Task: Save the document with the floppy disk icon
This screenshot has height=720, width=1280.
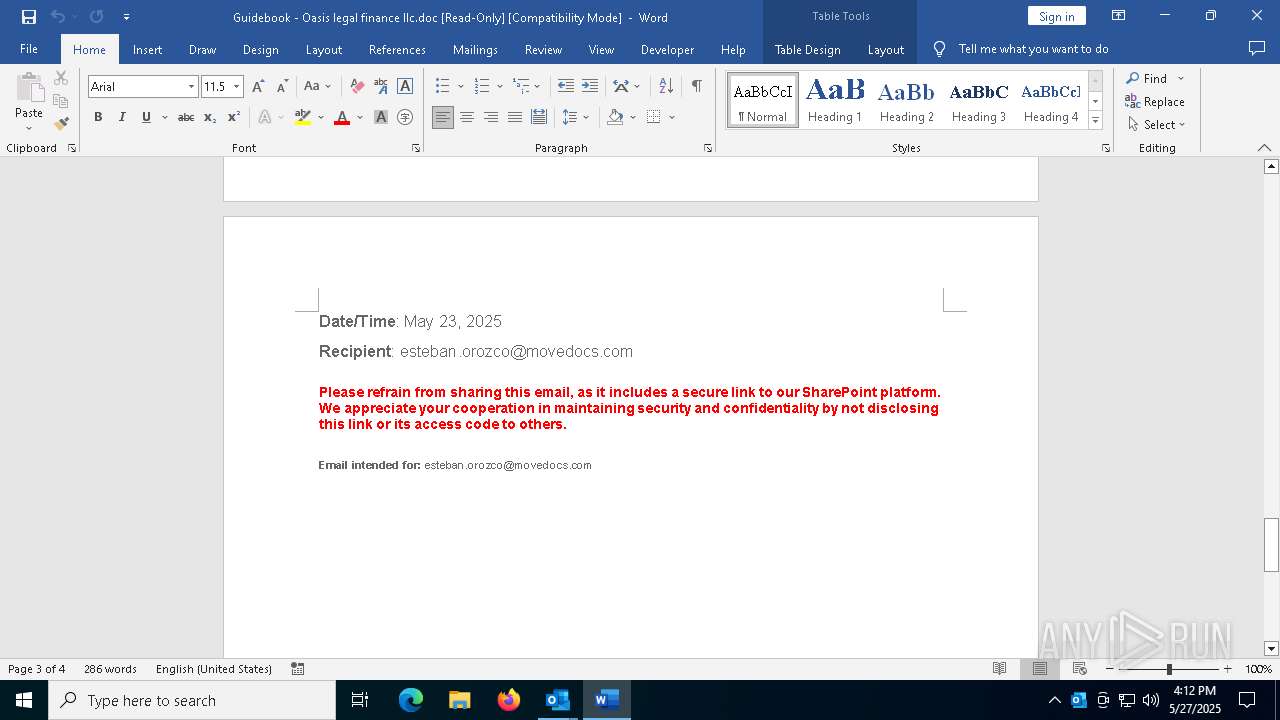Action: (29, 17)
